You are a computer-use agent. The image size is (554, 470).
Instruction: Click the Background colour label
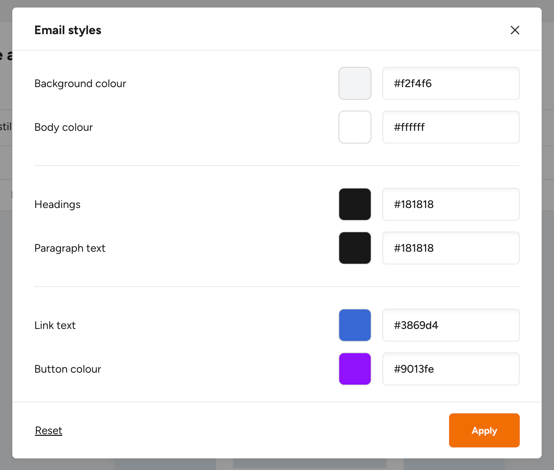point(80,84)
